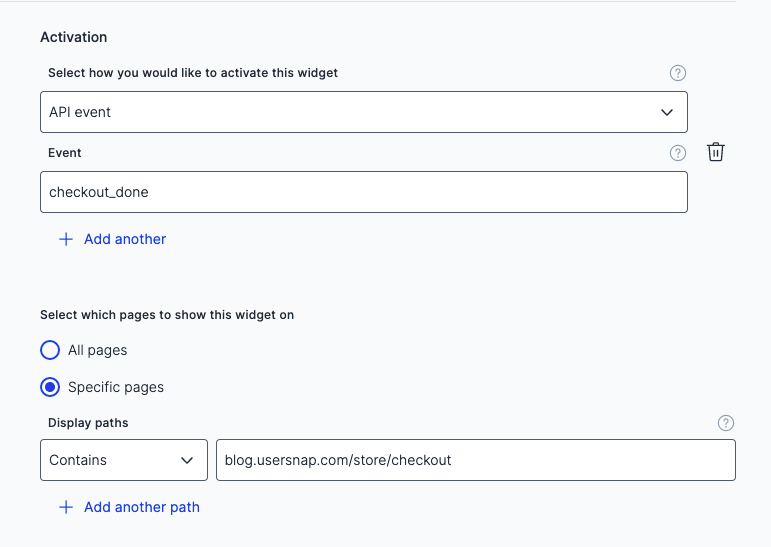Delete the checkout_done event with trash icon
771x547 pixels.
pyautogui.click(x=716, y=152)
